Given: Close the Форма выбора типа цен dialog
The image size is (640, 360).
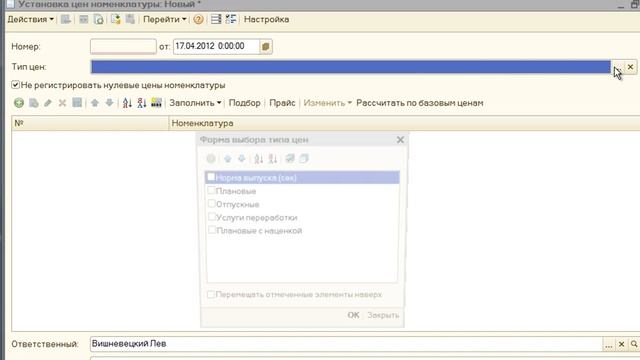Looking at the screenshot, I should click(400, 140).
